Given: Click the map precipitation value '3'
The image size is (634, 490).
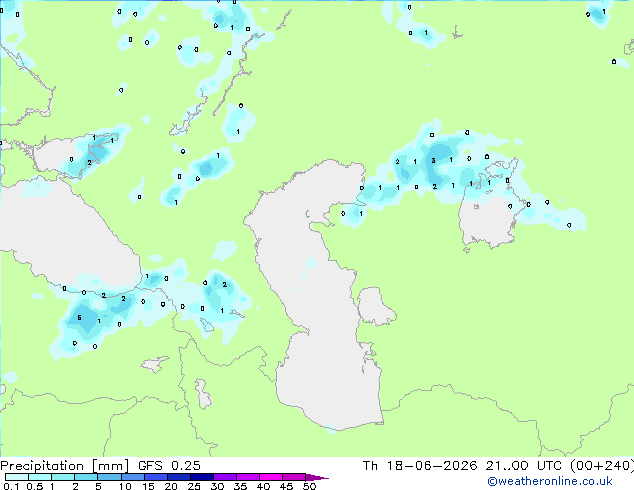Looking at the screenshot, I should pyautogui.click(x=433, y=161).
